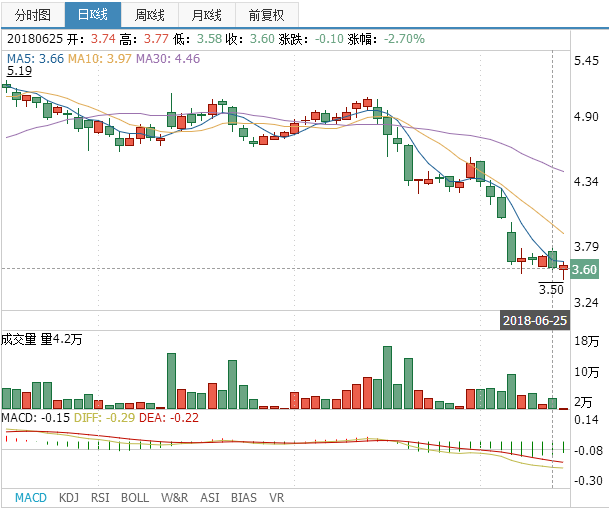Switch indicator to RSI
The image size is (609, 512).
coord(100,498)
